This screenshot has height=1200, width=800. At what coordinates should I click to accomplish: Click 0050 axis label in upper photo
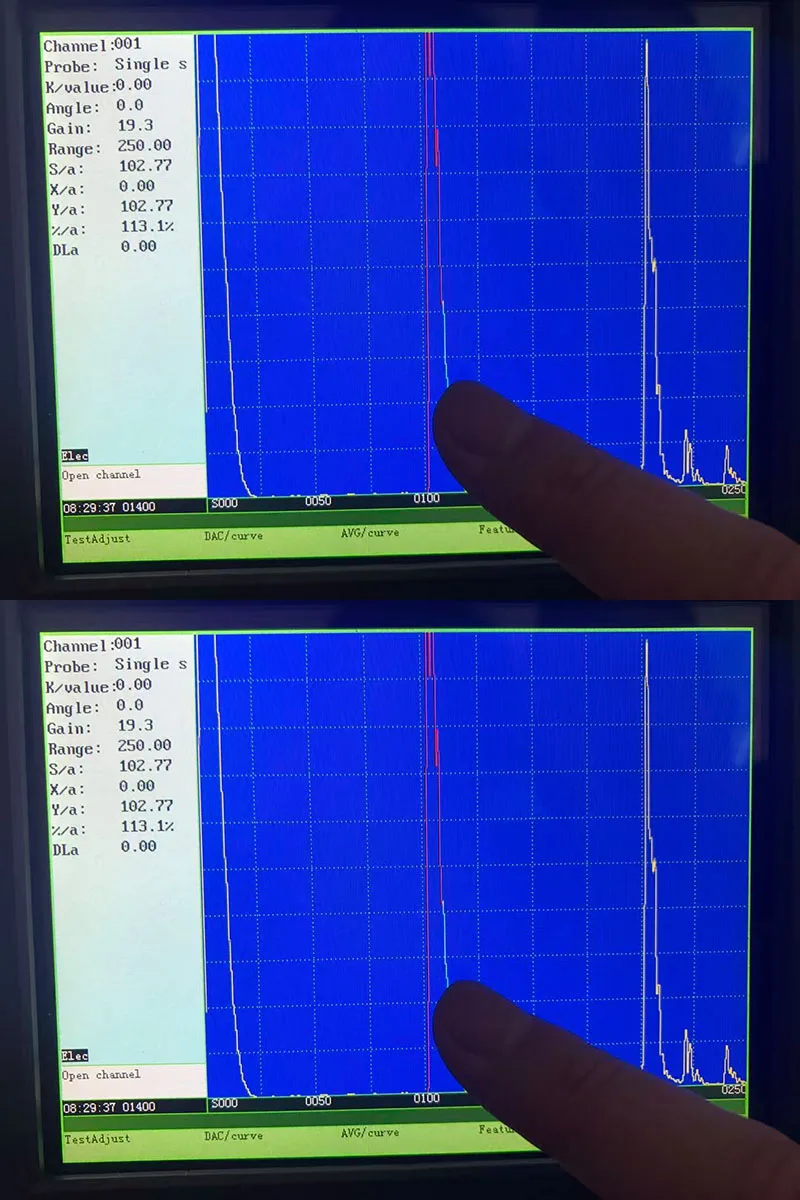click(318, 501)
